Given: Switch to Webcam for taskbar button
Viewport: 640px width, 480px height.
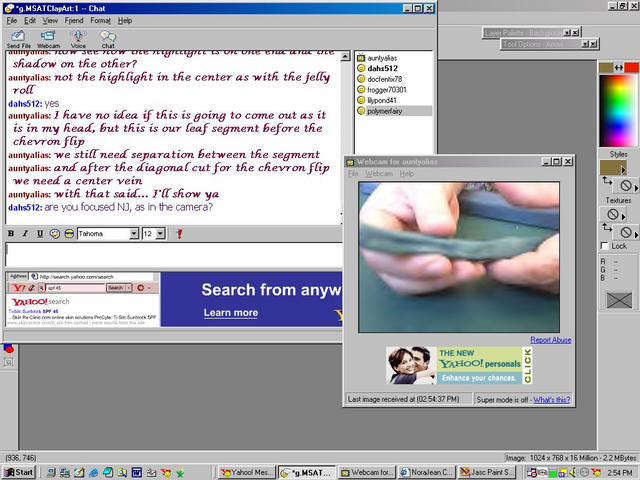Looking at the screenshot, I should pyautogui.click(x=367, y=472).
